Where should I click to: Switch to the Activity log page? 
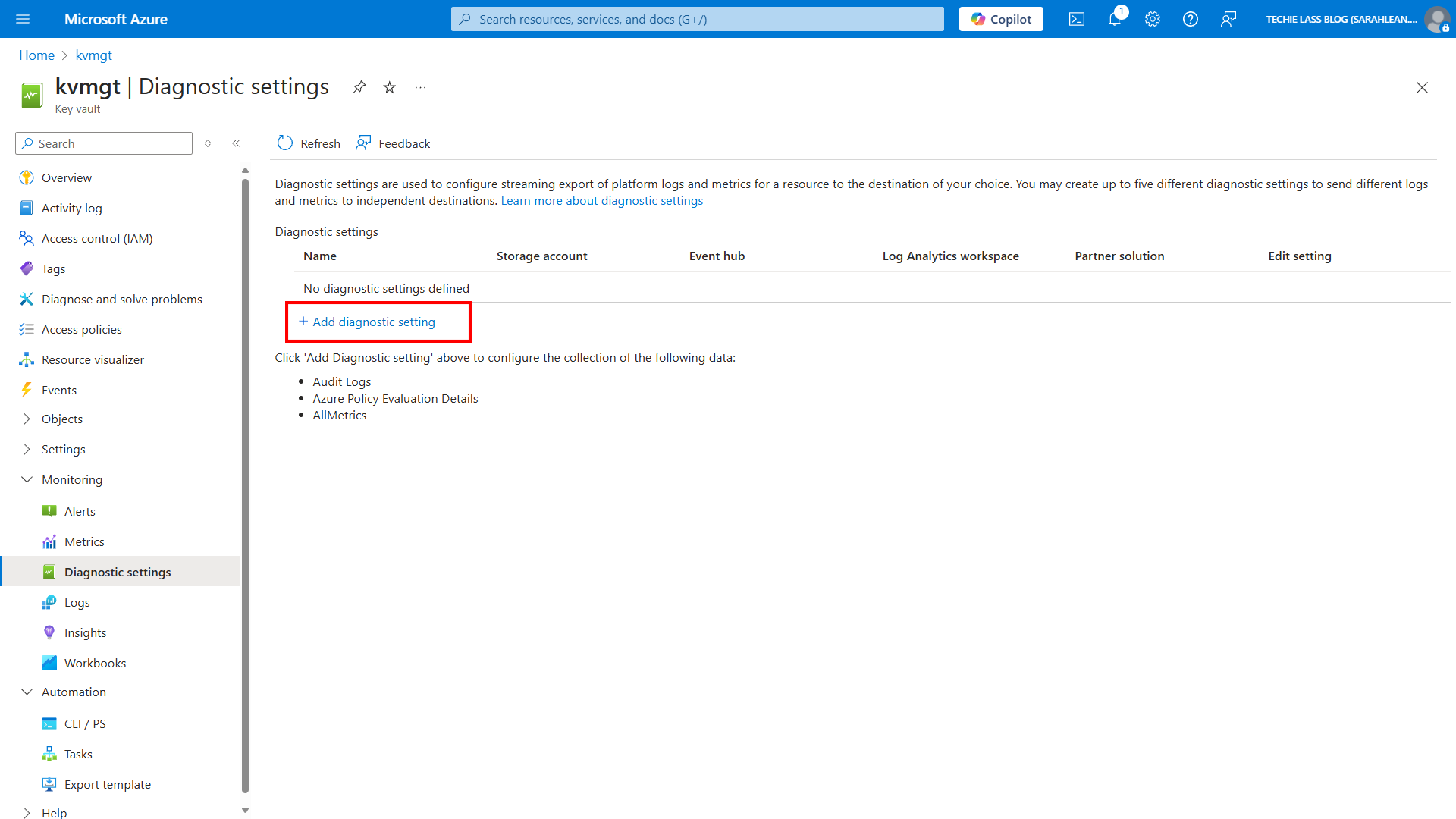71,208
